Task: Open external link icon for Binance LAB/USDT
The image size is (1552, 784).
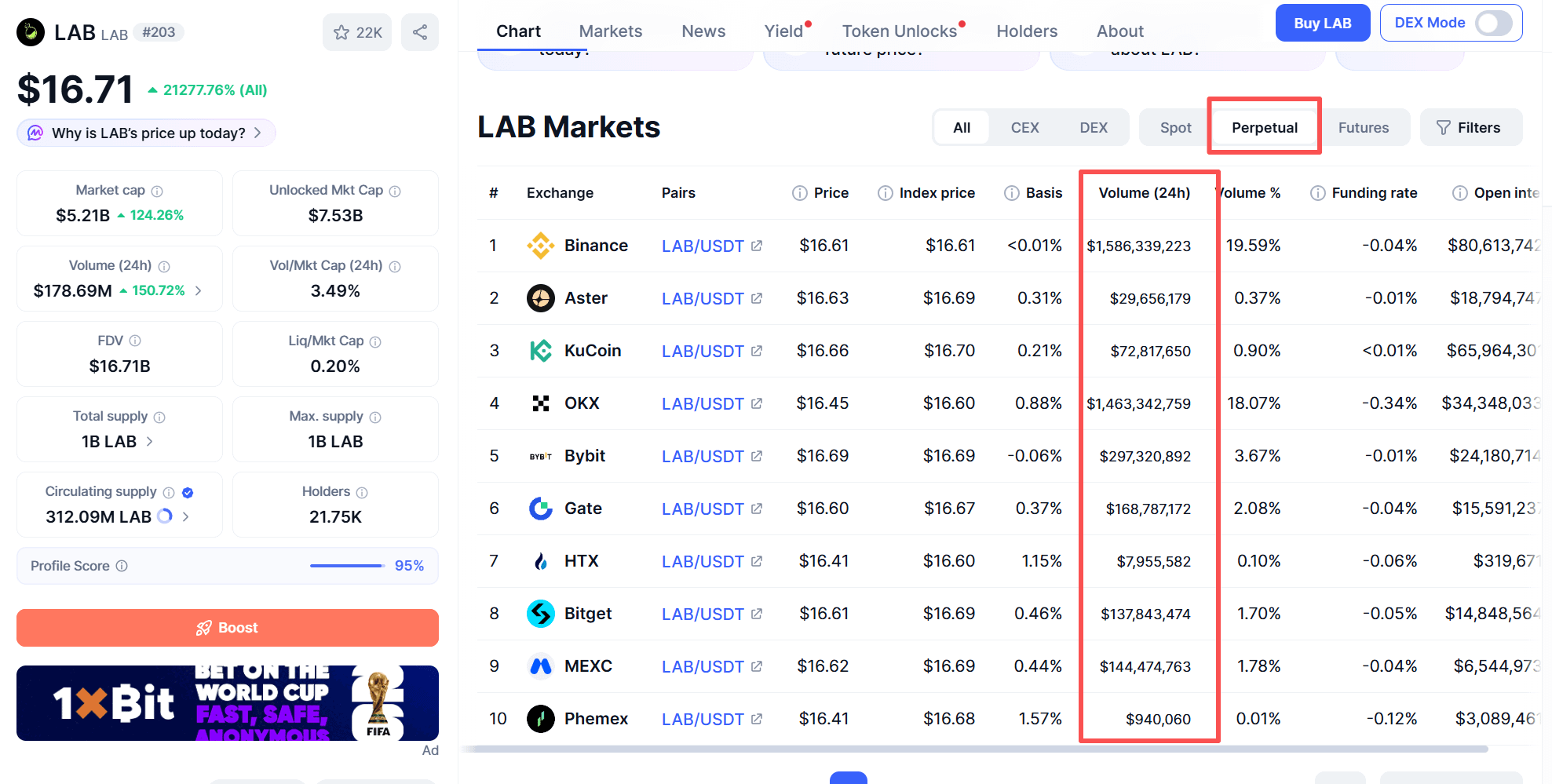Action: [757, 246]
